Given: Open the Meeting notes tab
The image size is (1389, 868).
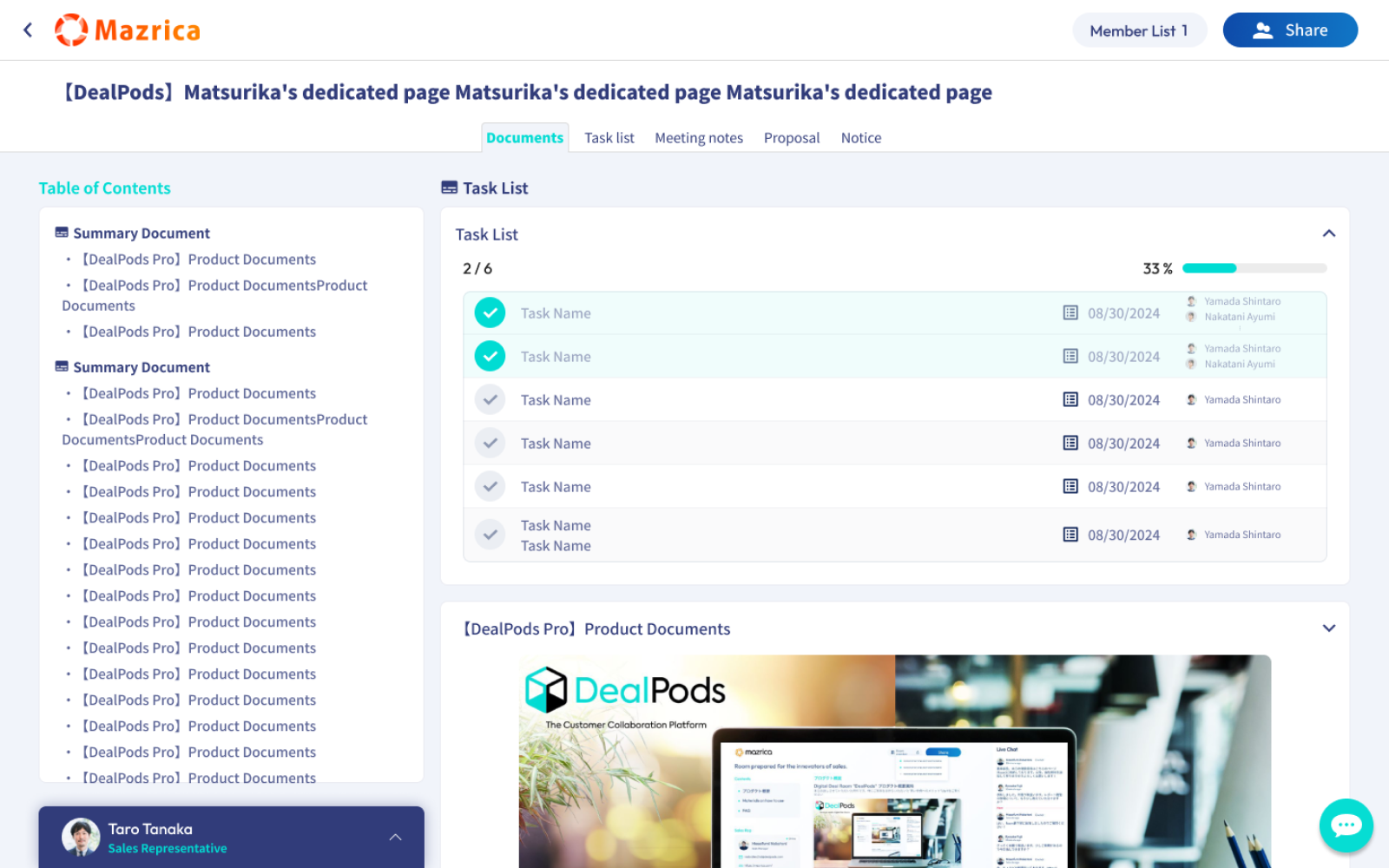Looking at the screenshot, I should click(x=699, y=137).
